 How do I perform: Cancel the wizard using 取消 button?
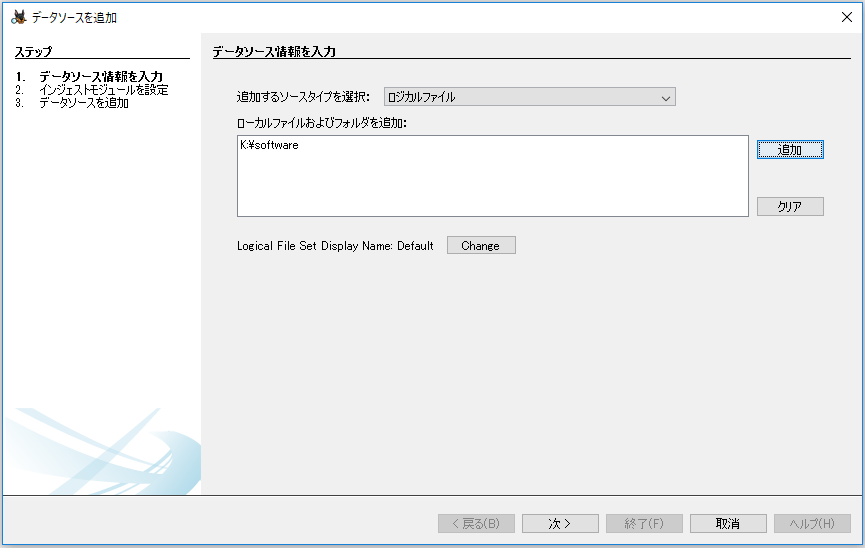[x=728, y=523]
